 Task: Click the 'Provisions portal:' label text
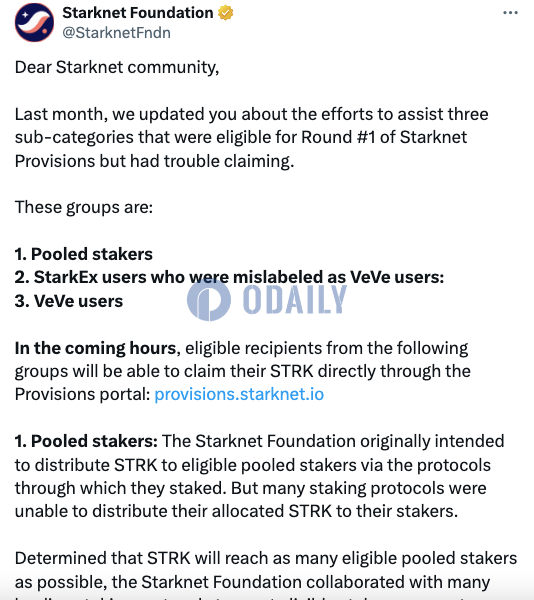[x=83, y=394]
